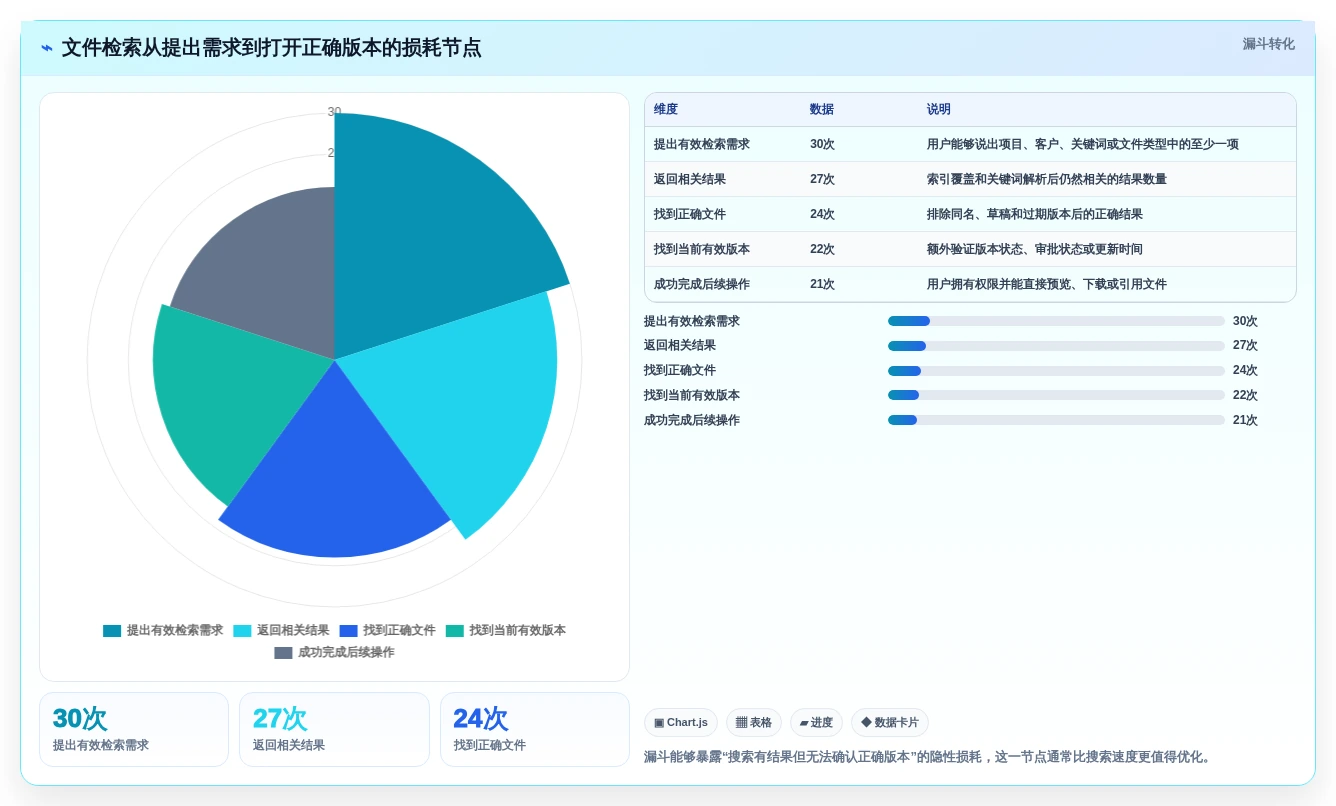Toggle legend swatch for 提出有效检索需求

point(112,631)
